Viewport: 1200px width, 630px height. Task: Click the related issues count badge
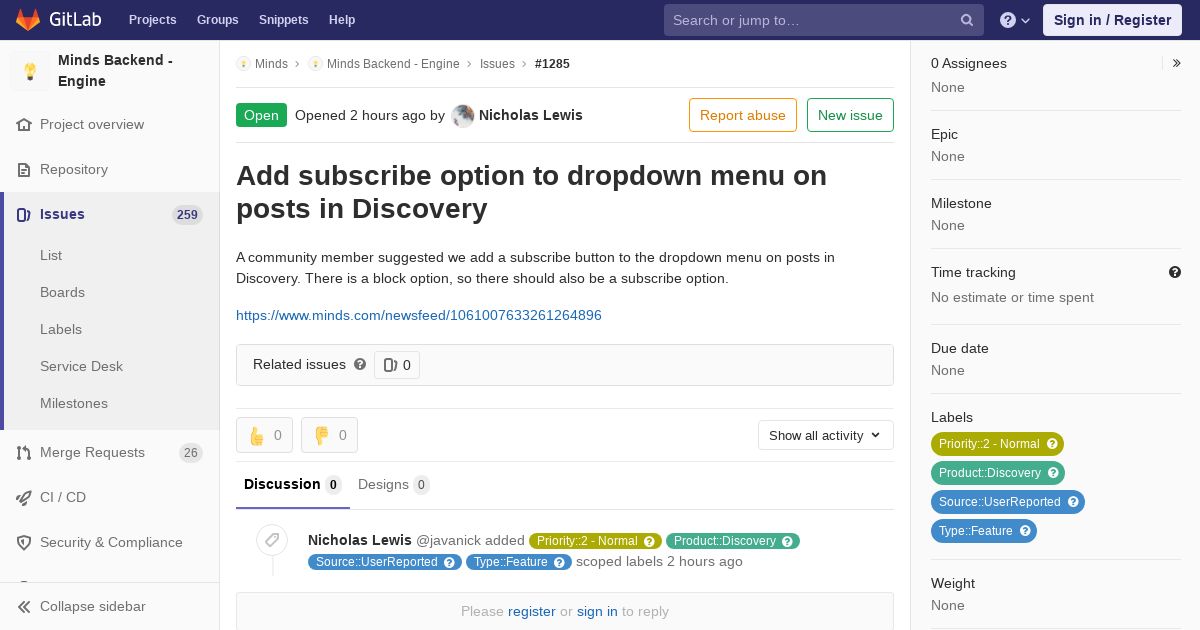click(397, 365)
